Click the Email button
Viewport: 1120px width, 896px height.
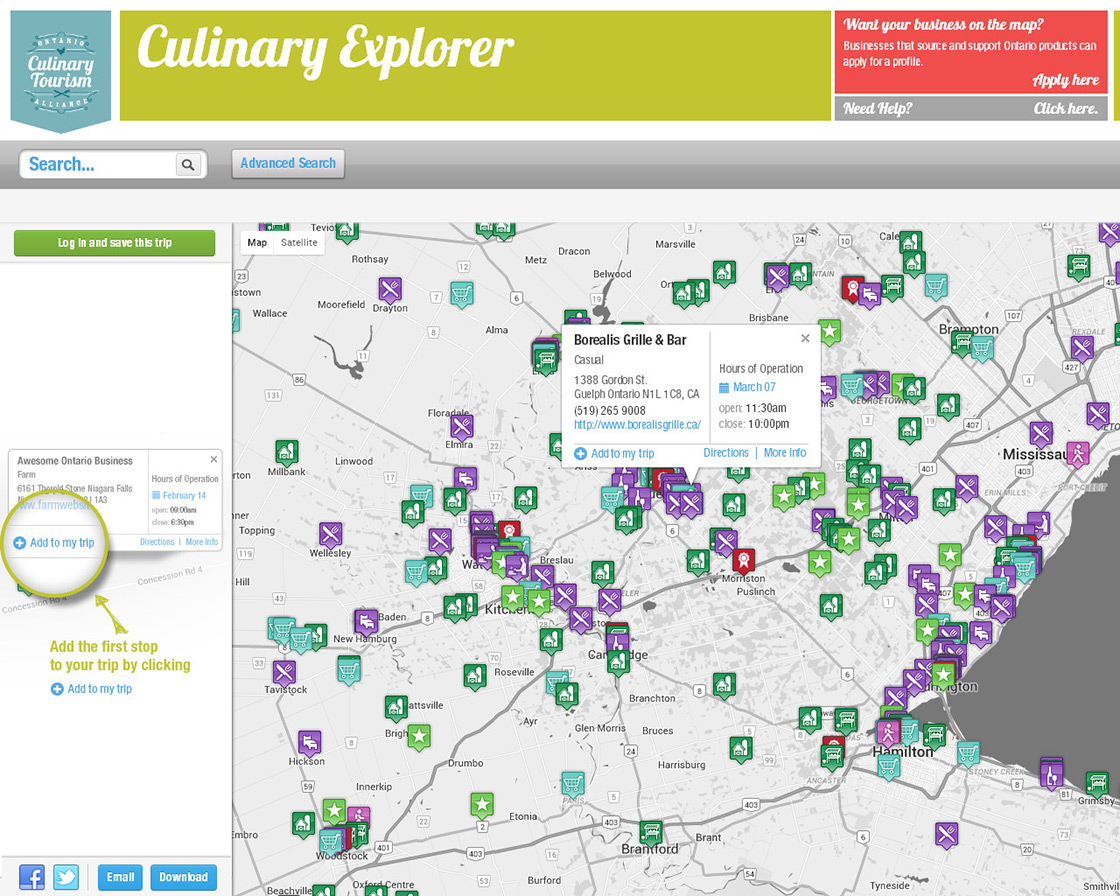click(x=120, y=877)
